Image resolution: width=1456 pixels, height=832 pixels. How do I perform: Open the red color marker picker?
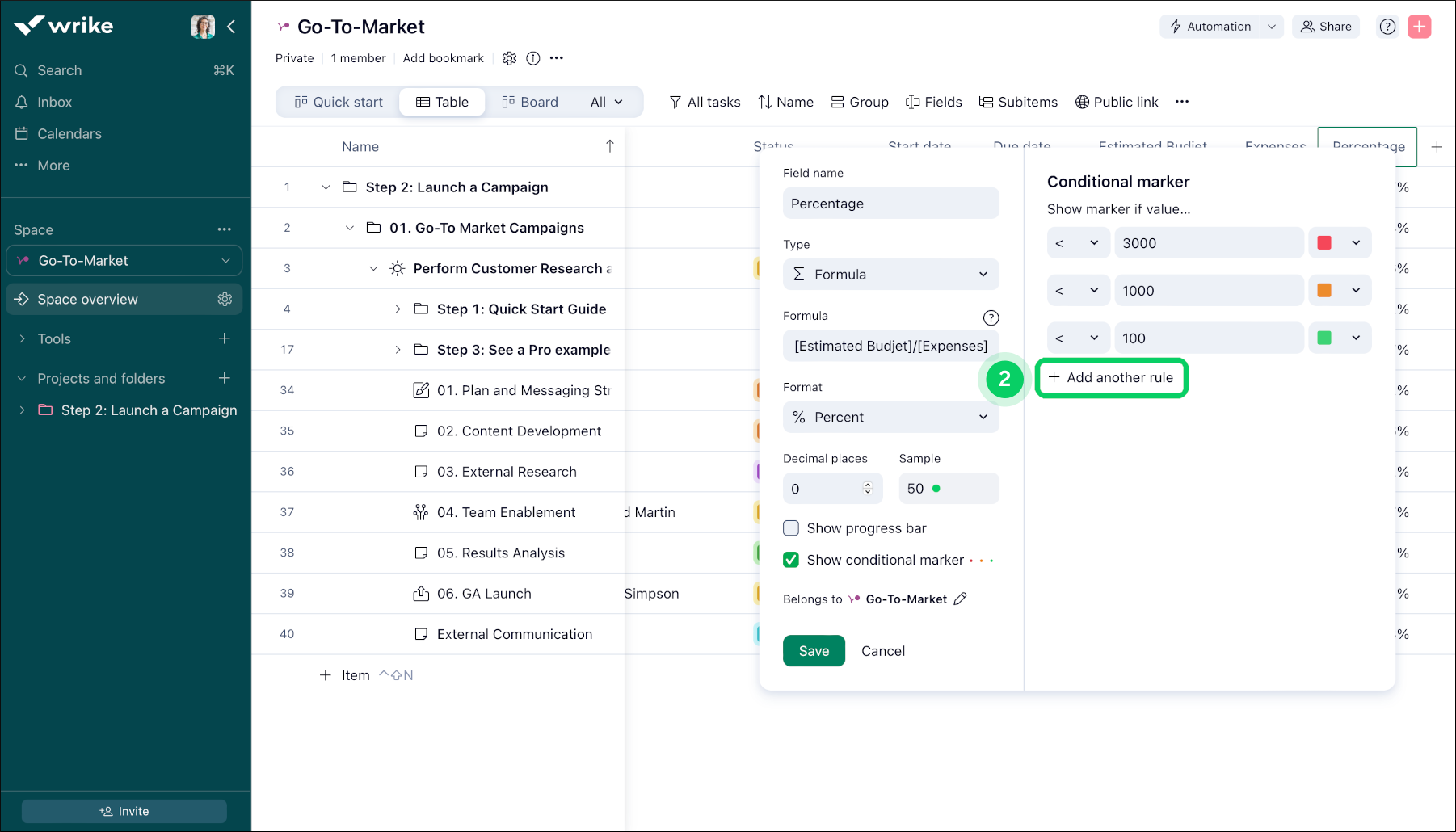[x=1339, y=243]
